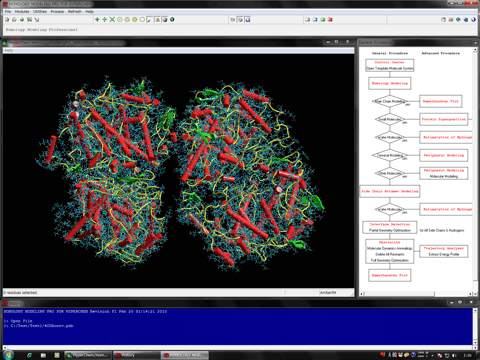Click the Advanced Procedure heading
This screenshot has width=480, height=360.
[441, 53]
